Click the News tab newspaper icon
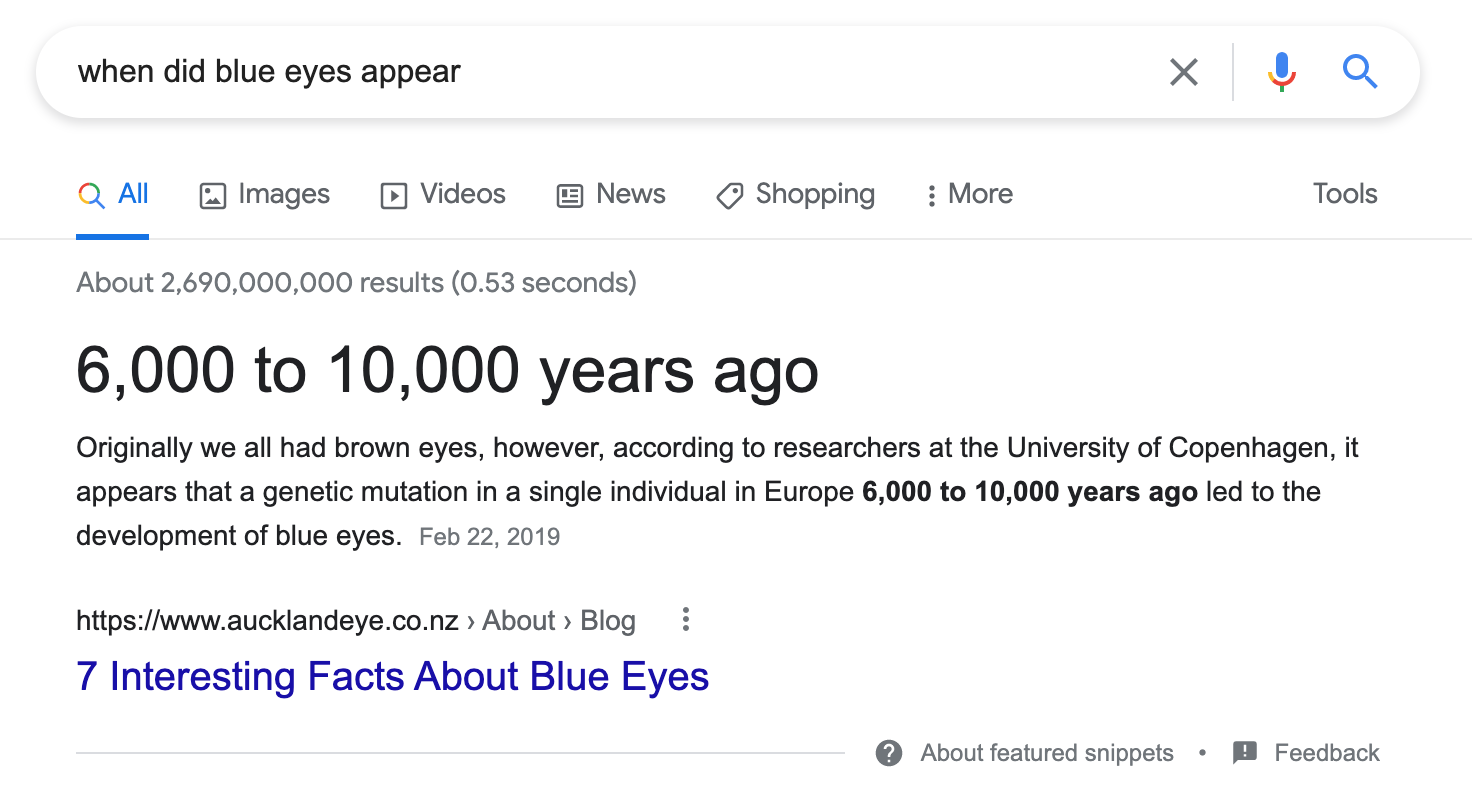The width and height of the screenshot is (1472, 796). point(570,195)
